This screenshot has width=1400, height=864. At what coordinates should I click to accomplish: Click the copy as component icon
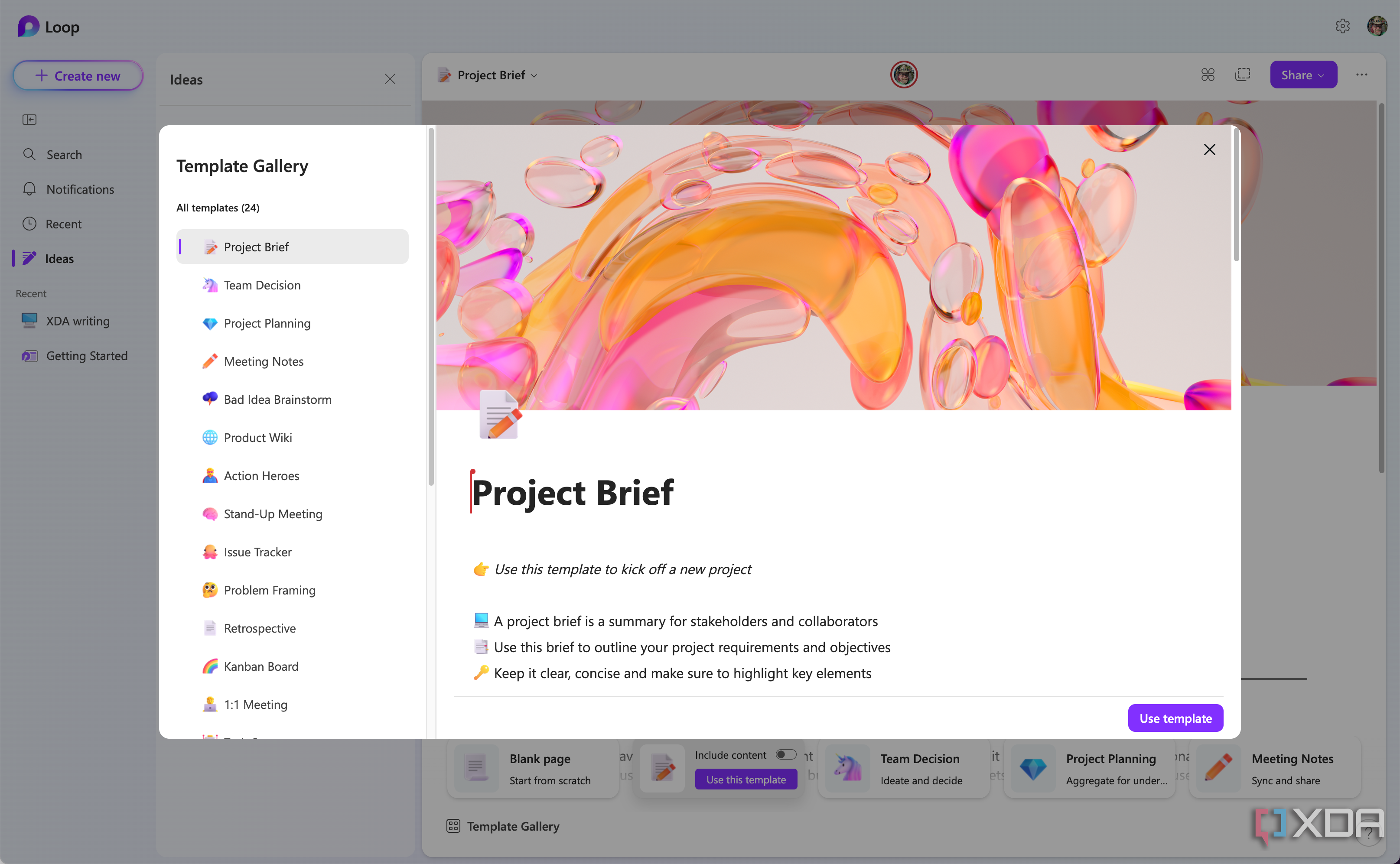(x=1242, y=75)
